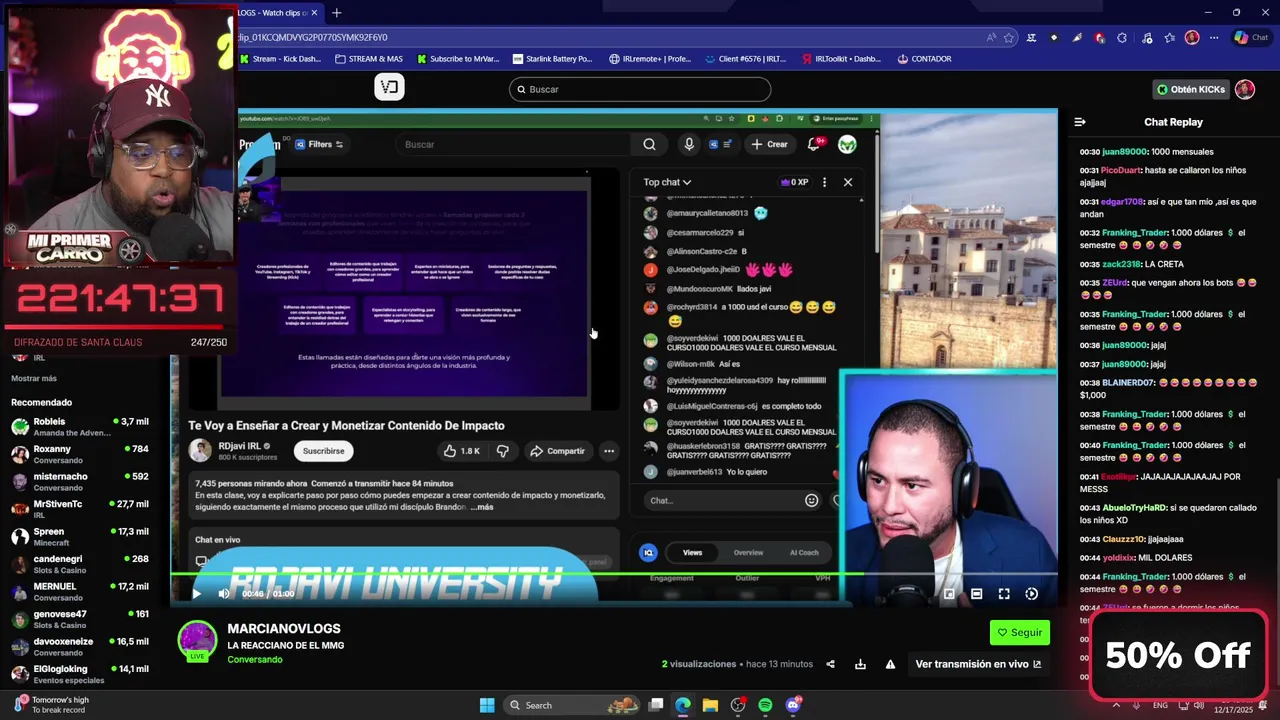Open Edge settings and more menu
Image resolution: width=1280 pixels, height=720 pixels.
[1214, 38]
